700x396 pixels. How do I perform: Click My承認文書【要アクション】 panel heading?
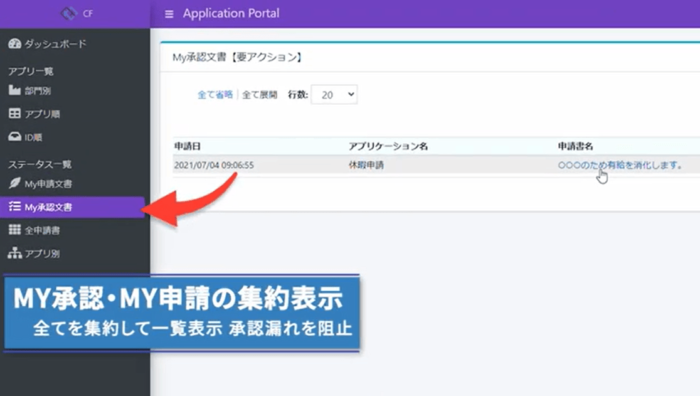click(x=238, y=57)
